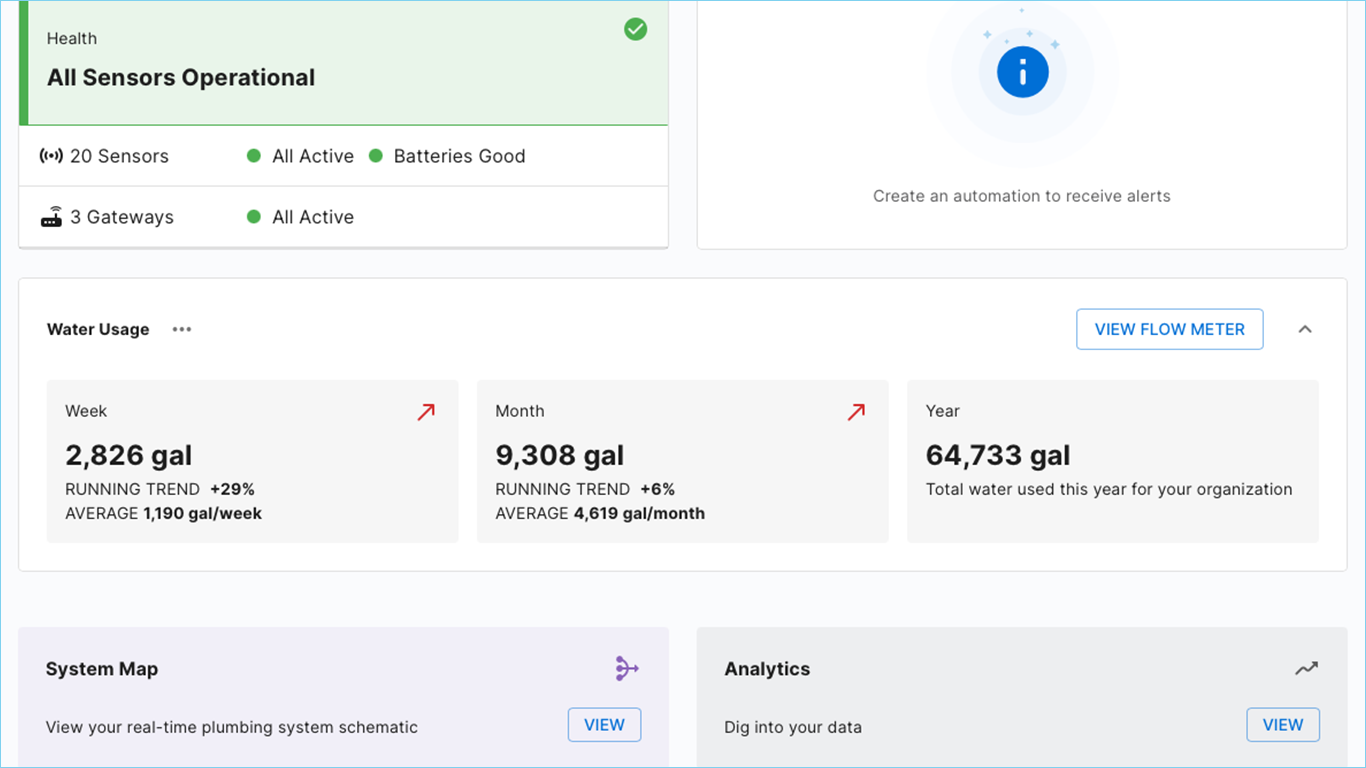Click Dig into your data text

(793, 727)
